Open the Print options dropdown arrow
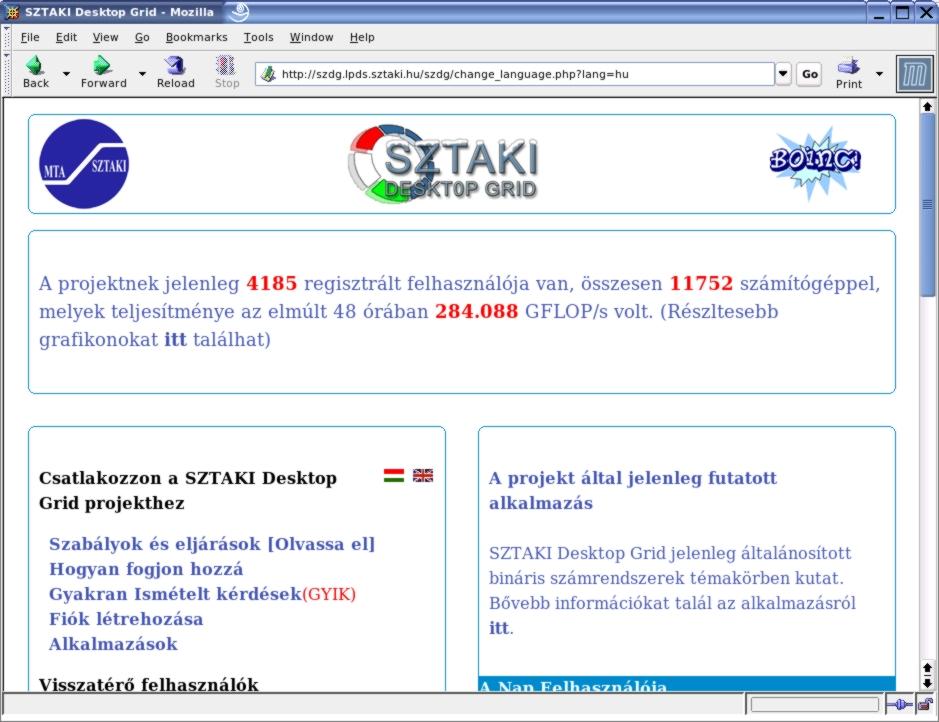This screenshot has height=722, width=939. point(879,74)
